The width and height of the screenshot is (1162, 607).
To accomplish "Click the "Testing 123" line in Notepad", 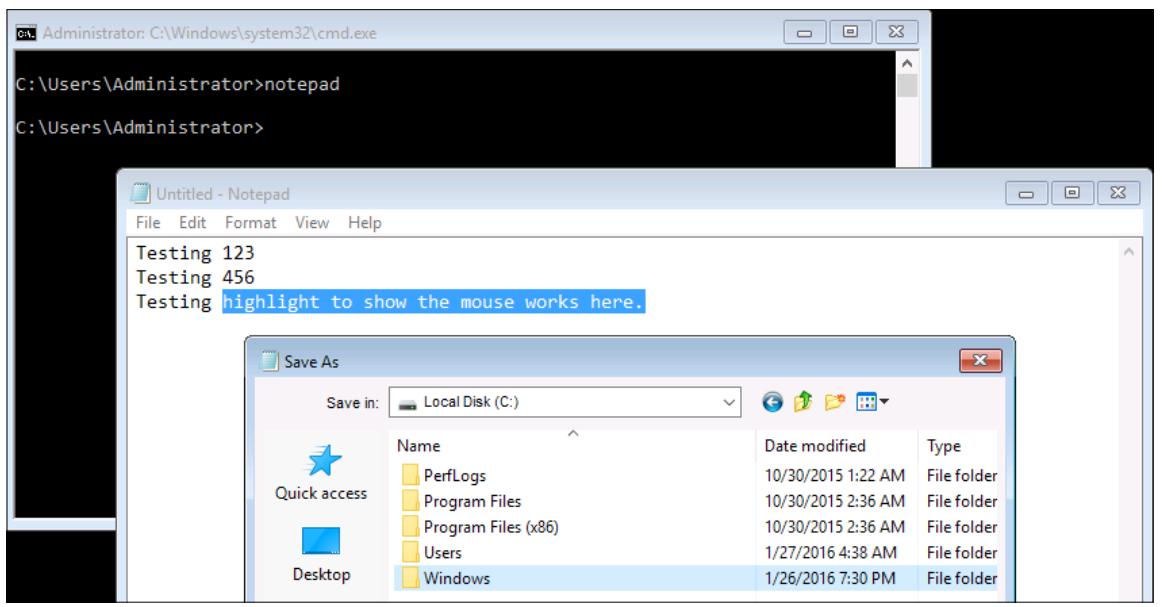I will pos(195,253).
